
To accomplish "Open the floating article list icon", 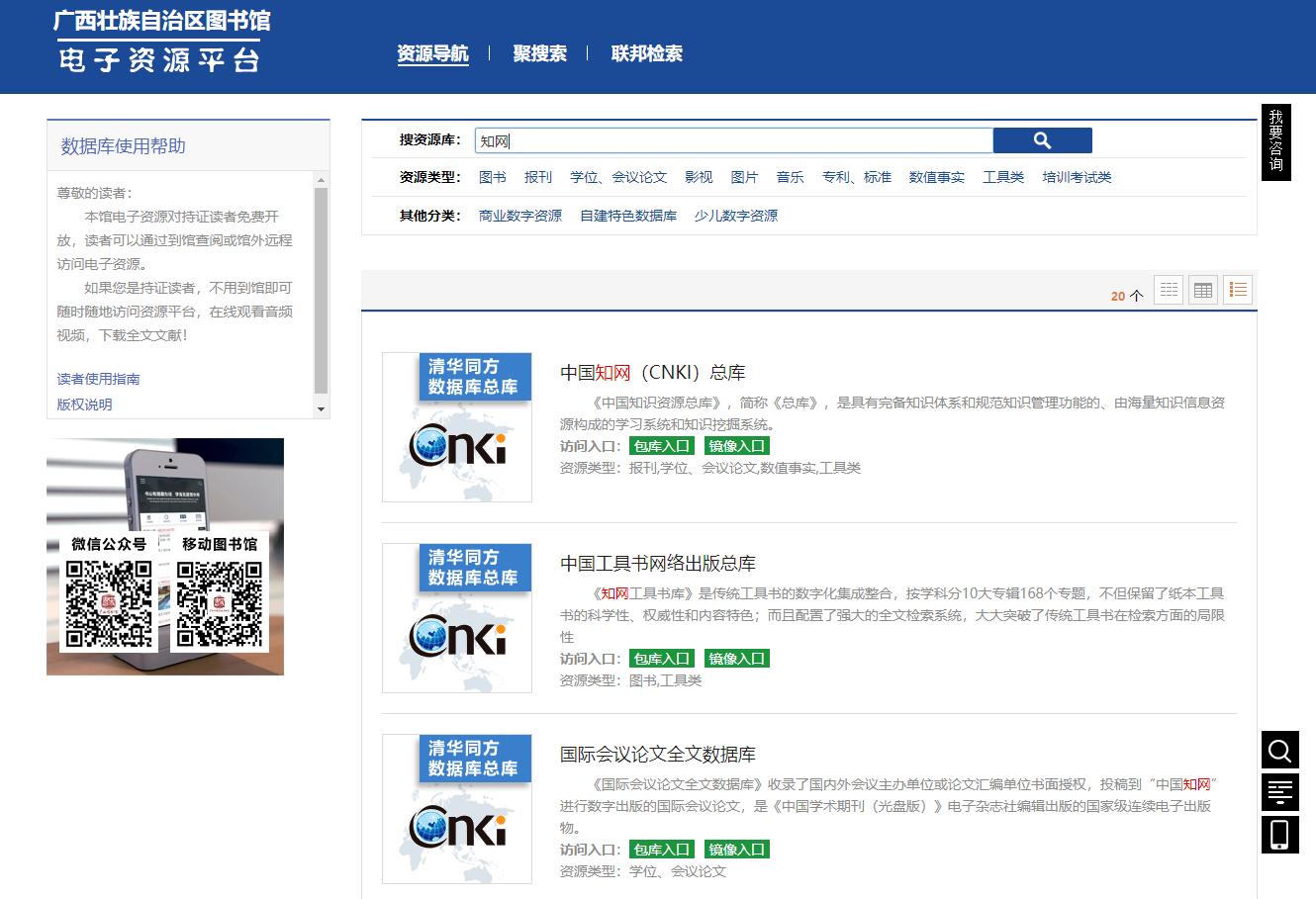I will (1279, 792).
